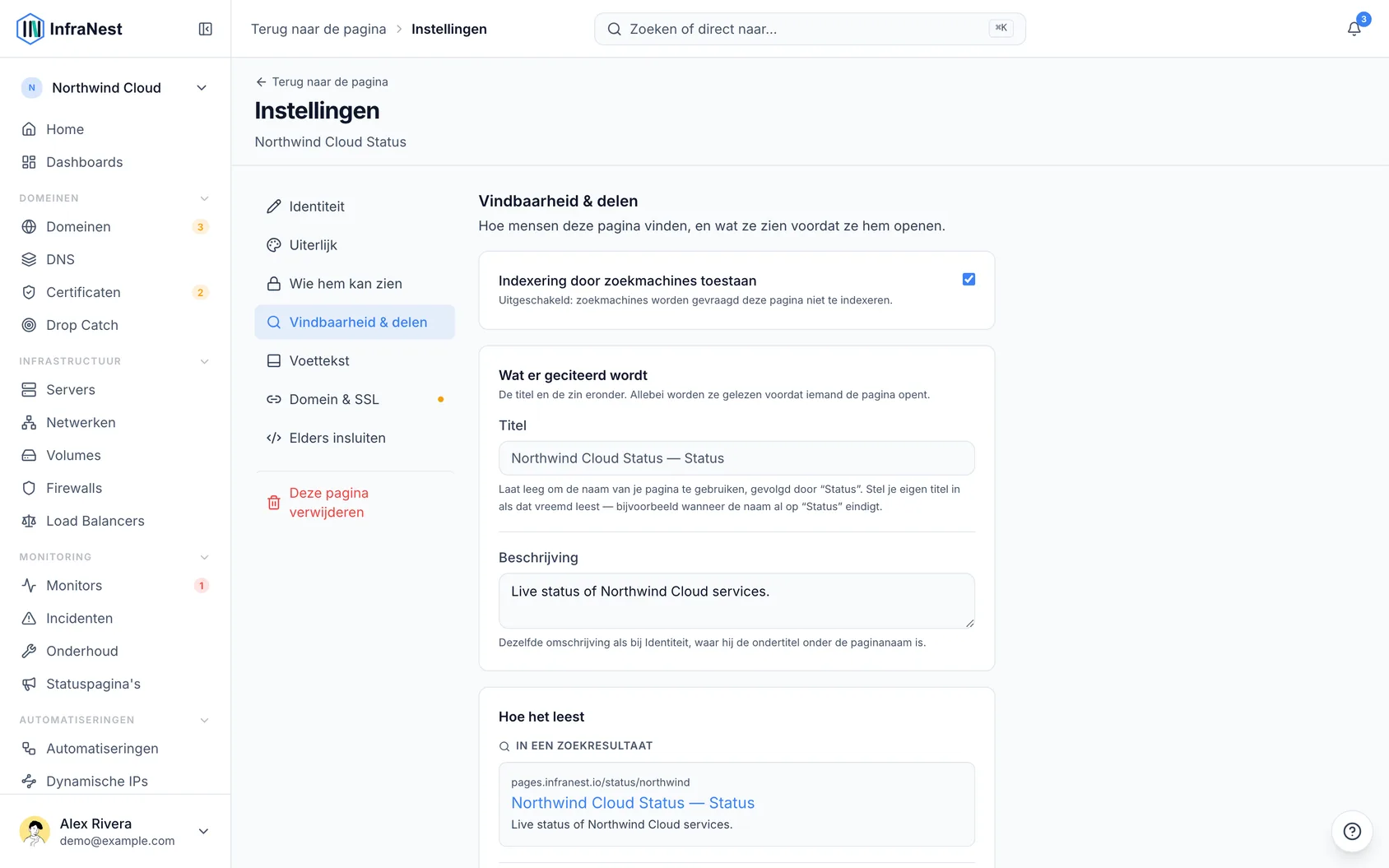
Task: Click the Terug naar de pagina breadcrumb
Action: tap(318, 29)
